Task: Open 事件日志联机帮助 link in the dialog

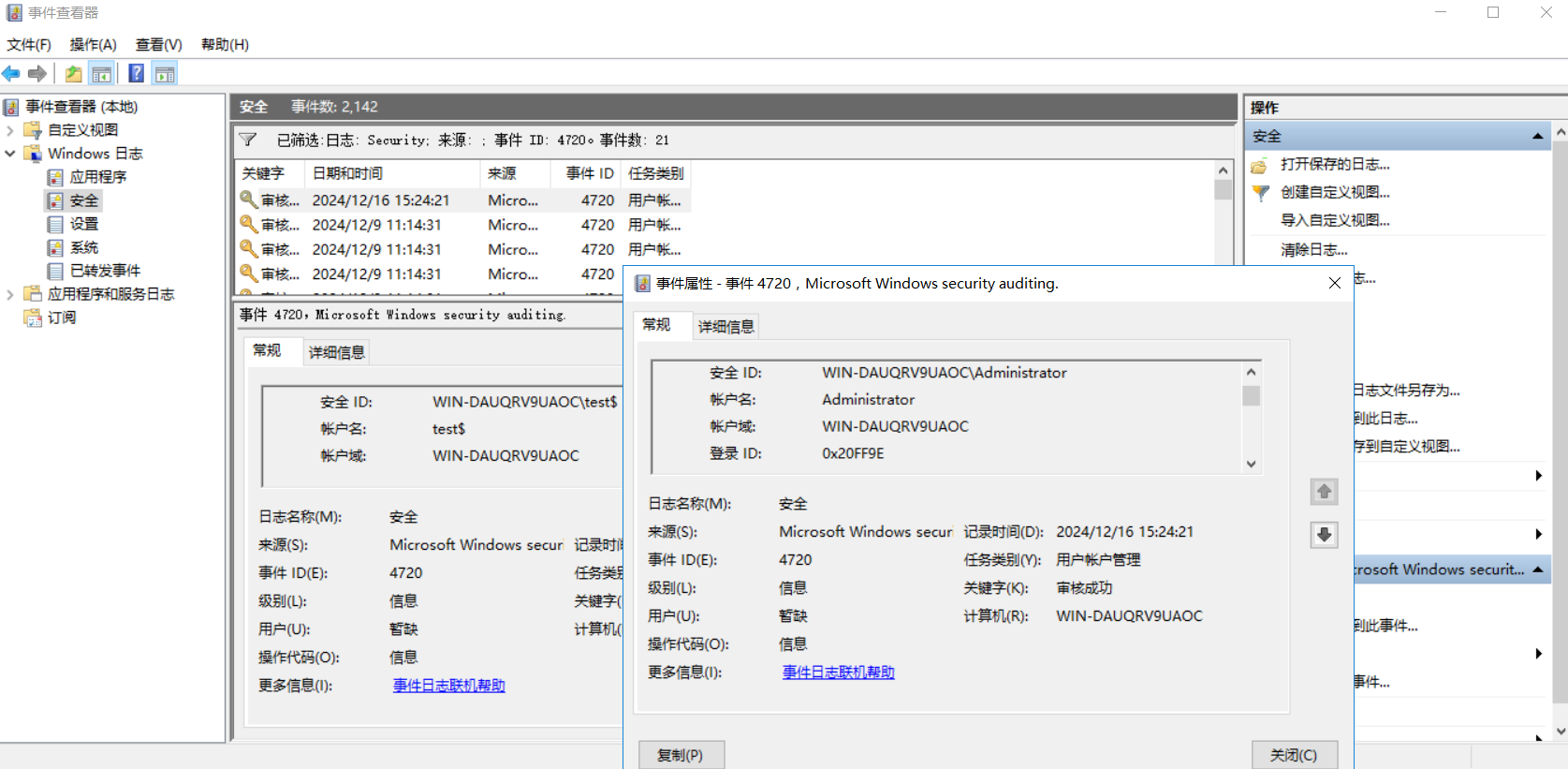Action: [x=839, y=673]
